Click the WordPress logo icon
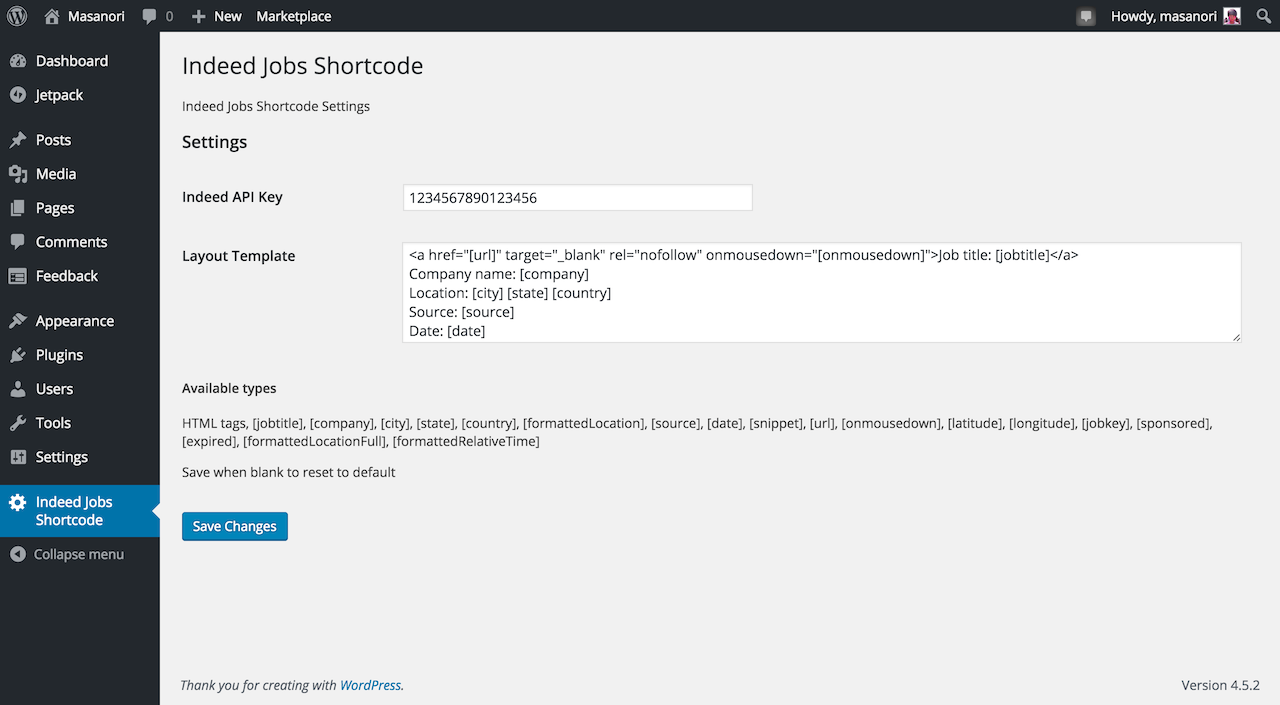This screenshot has height=705, width=1280. [17, 16]
